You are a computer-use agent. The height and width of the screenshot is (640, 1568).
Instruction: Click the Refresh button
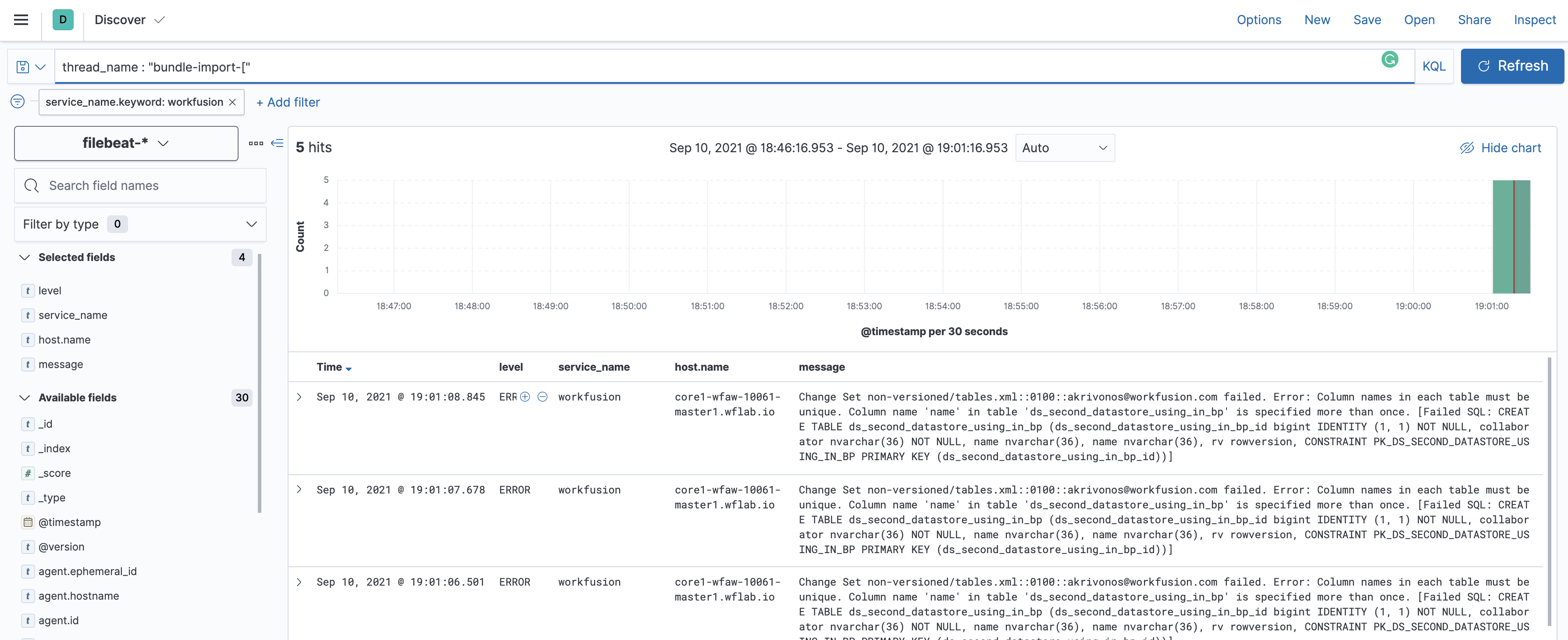click(1512, 66)
